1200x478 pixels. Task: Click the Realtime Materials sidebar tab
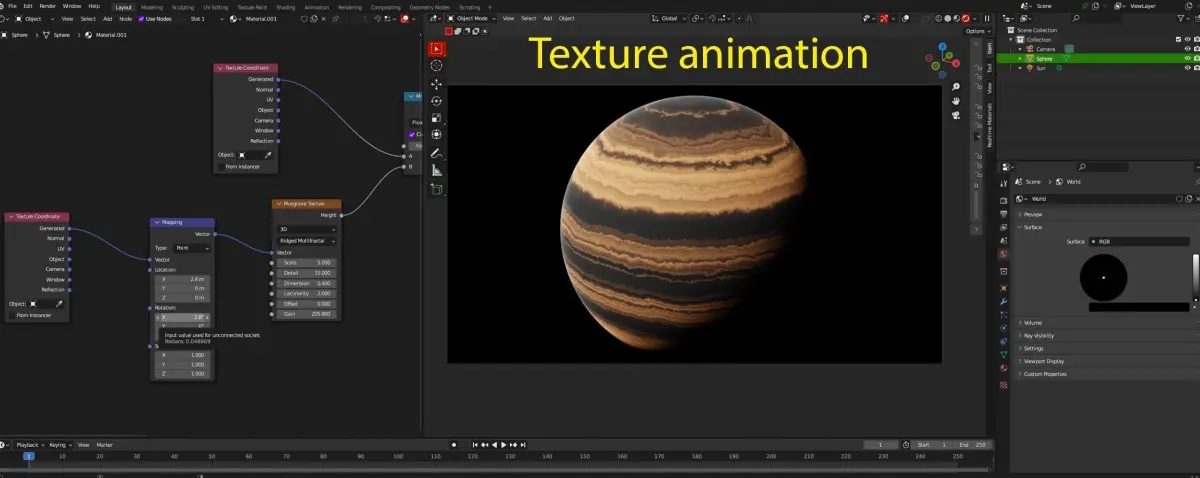point(990,125)
